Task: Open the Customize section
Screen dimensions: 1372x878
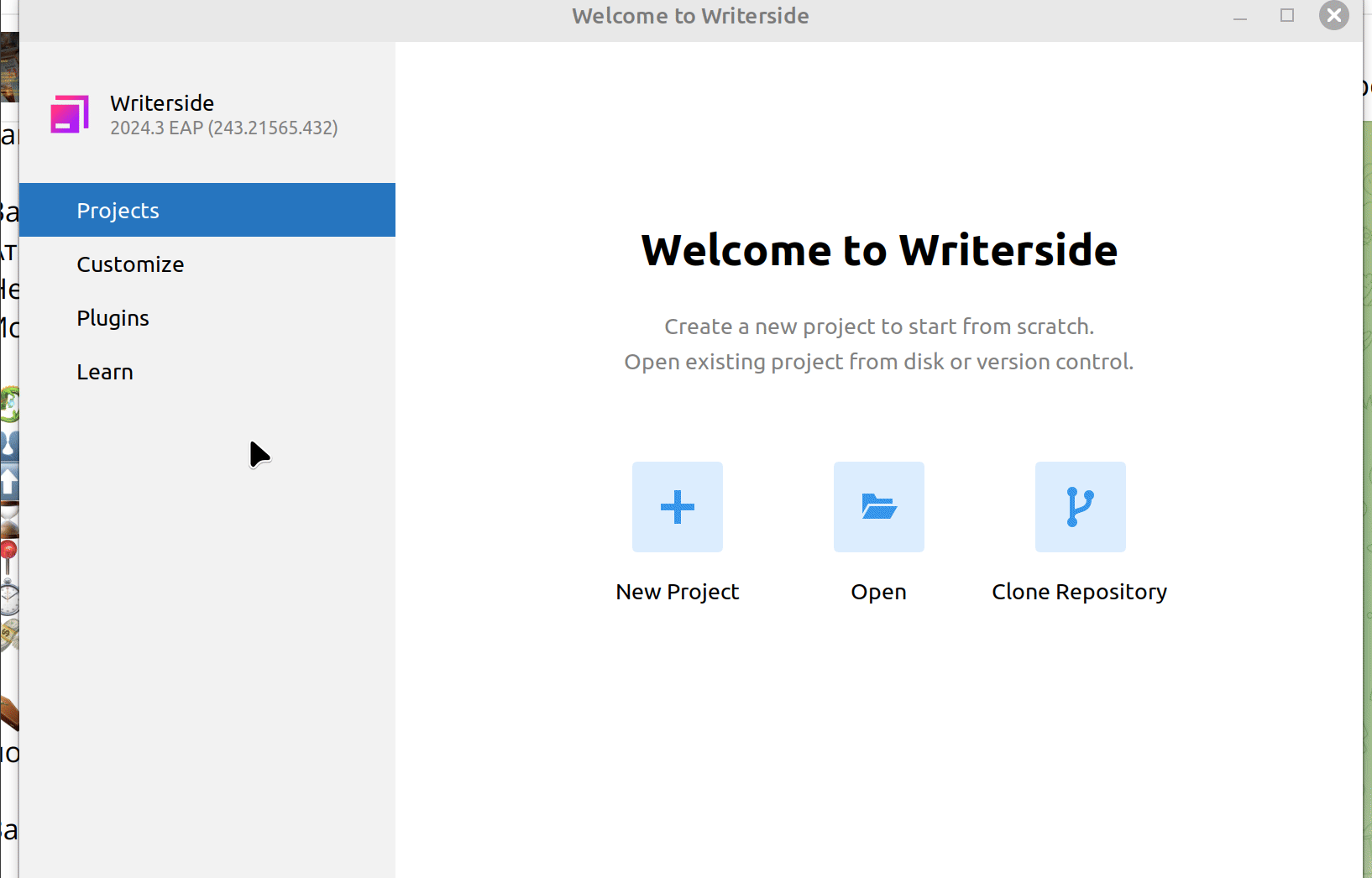Action: coord(130,264)
